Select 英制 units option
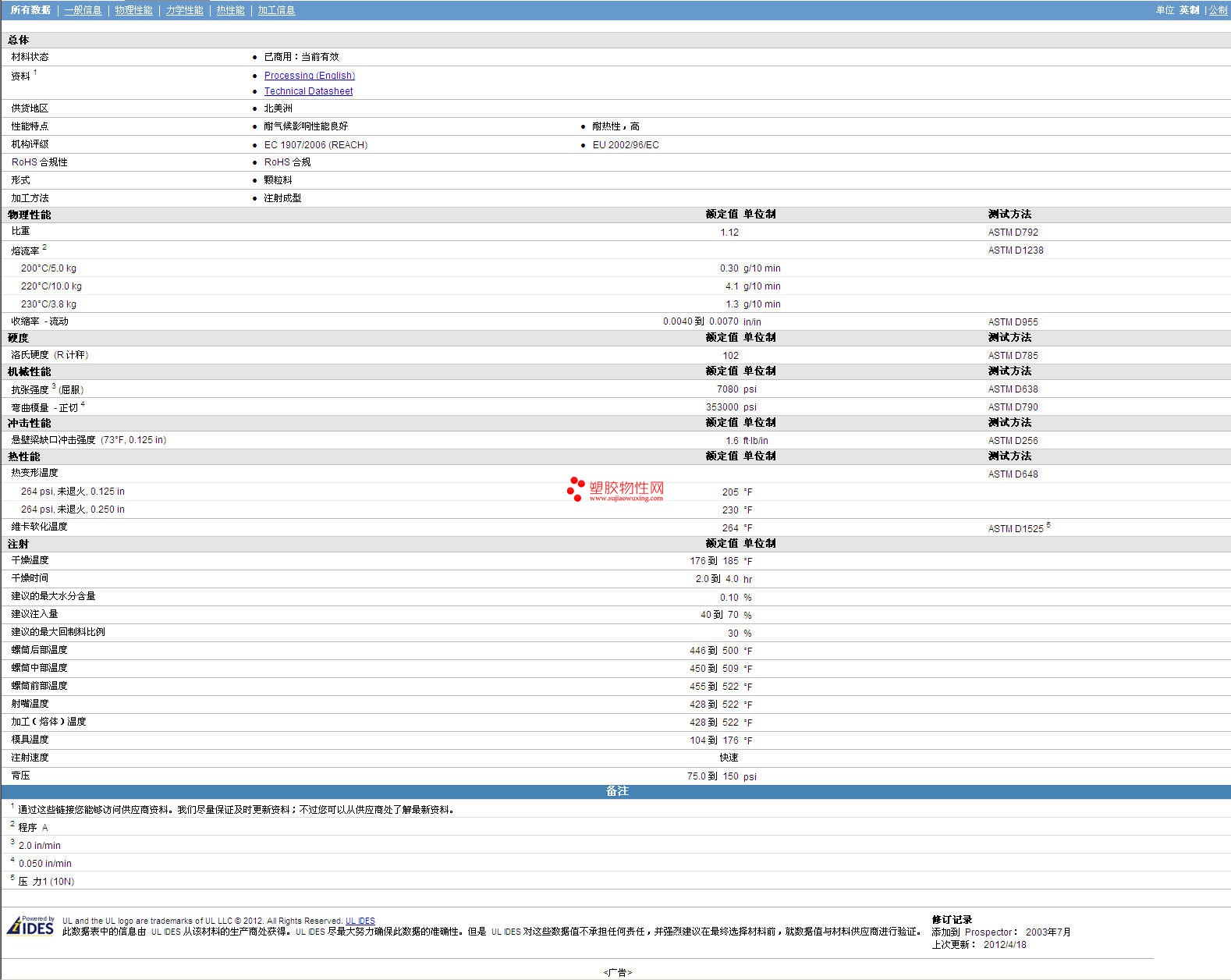The width and height of the screenshot is (1231, 980). (1189, 10)
